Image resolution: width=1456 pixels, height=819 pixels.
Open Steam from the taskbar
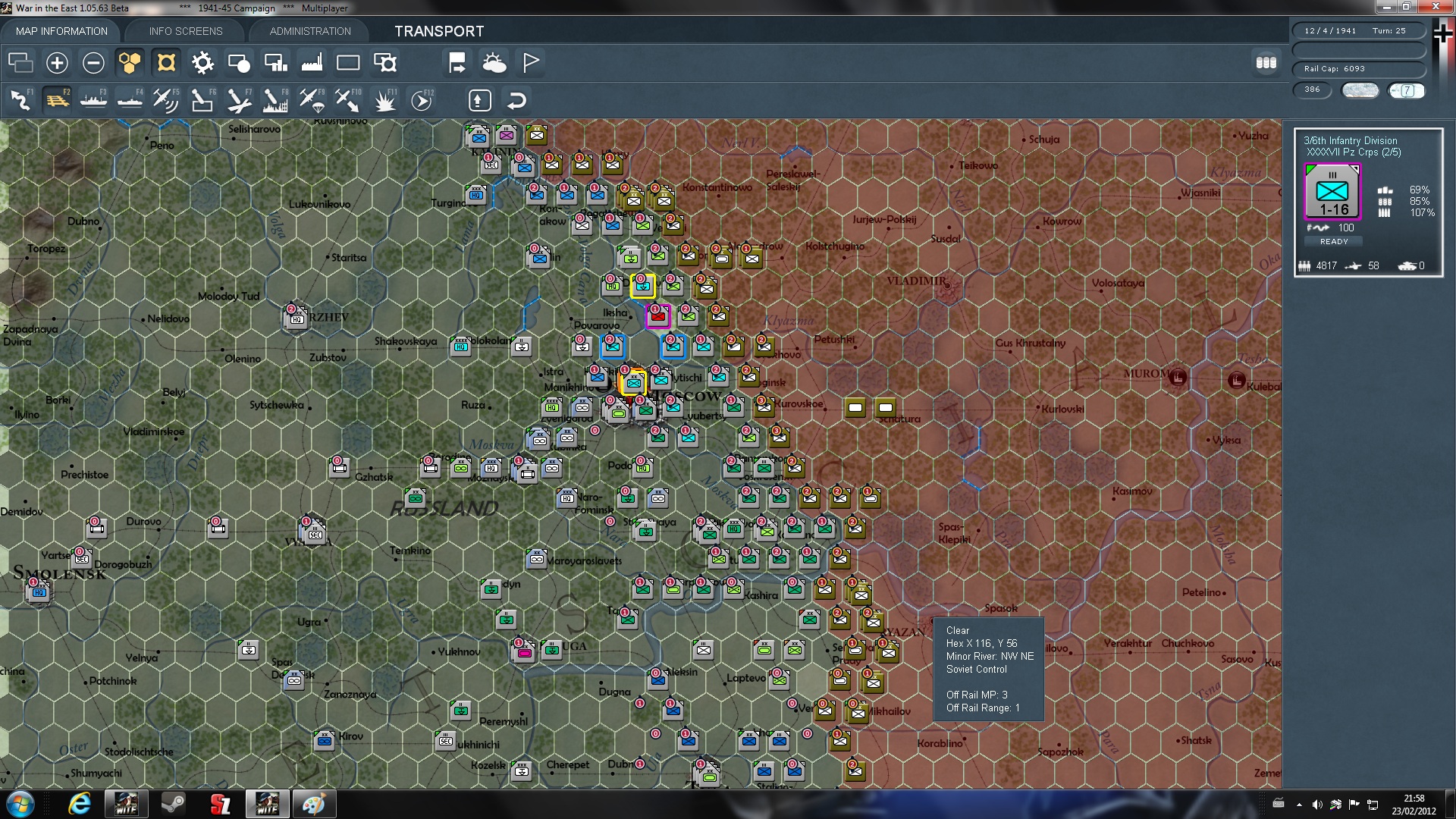[x=173, y=804]
